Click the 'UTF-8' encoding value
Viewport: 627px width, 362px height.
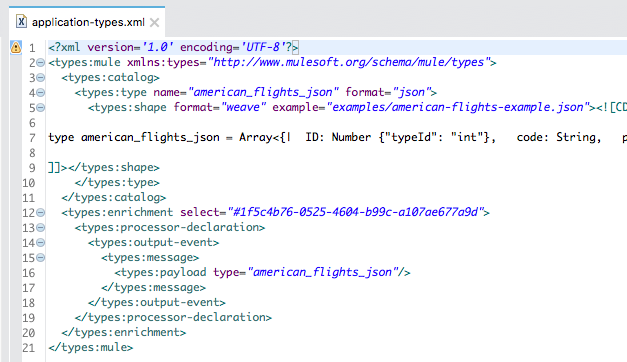coord(263,47)
